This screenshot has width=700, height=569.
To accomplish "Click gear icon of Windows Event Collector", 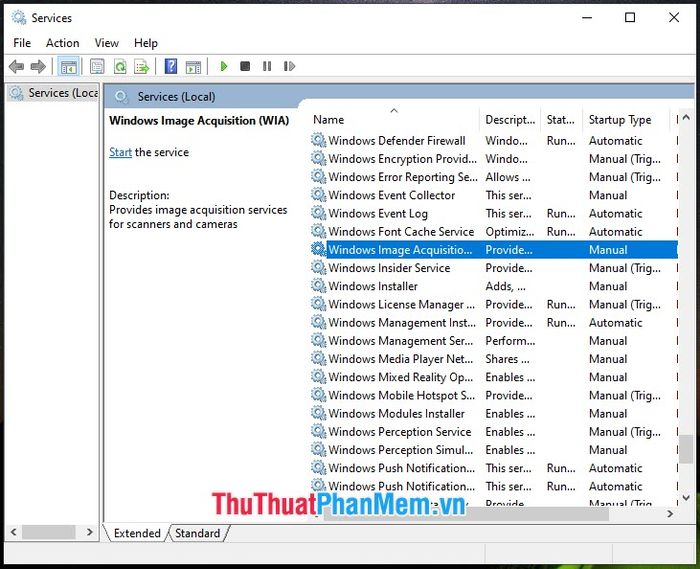I will (318, 195).
